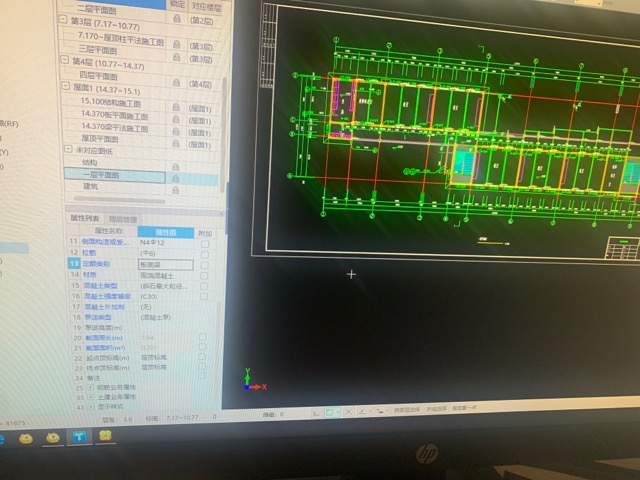Viewport: 640px width, 480px height.
Task: Open the fourth yellow taskbar application
Action: [105, 436]
